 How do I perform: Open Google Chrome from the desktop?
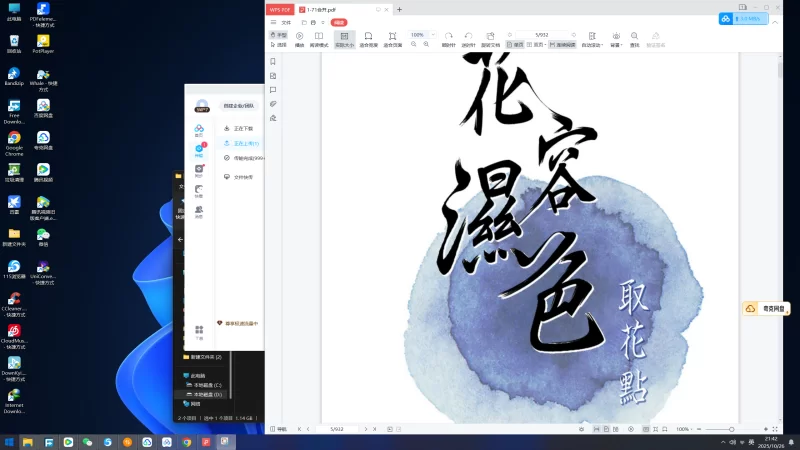[x=14, y=141]
